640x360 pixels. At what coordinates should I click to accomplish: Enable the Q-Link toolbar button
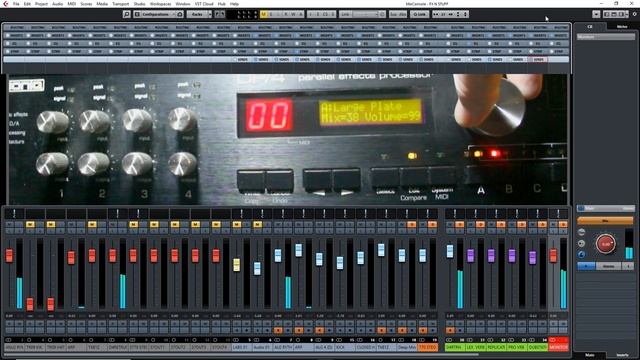419,14
